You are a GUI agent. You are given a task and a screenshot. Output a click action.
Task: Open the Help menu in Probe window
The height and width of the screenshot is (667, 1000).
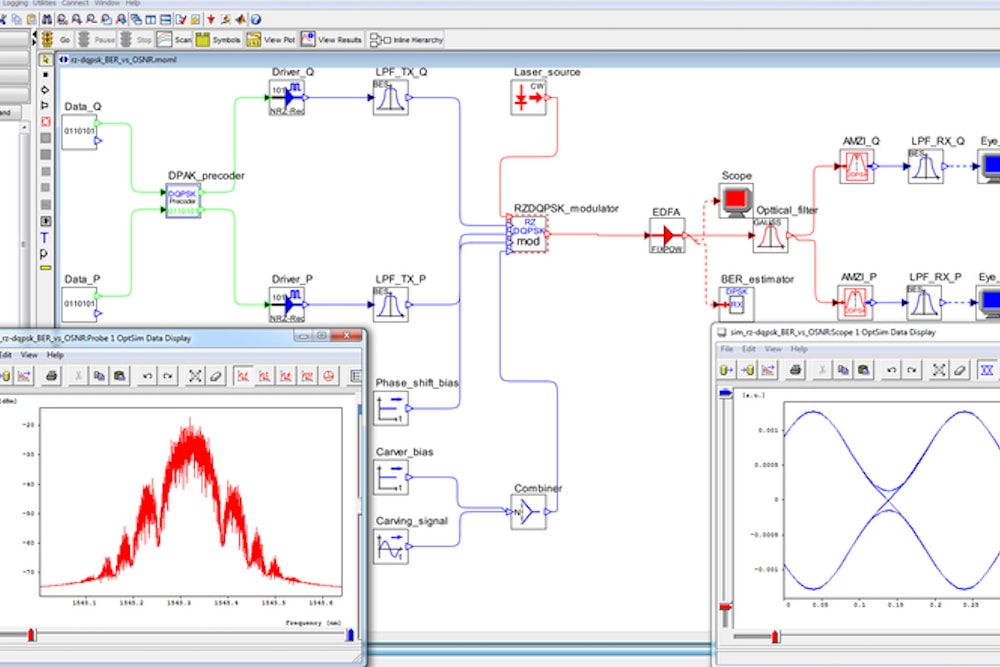pos(55,355)
